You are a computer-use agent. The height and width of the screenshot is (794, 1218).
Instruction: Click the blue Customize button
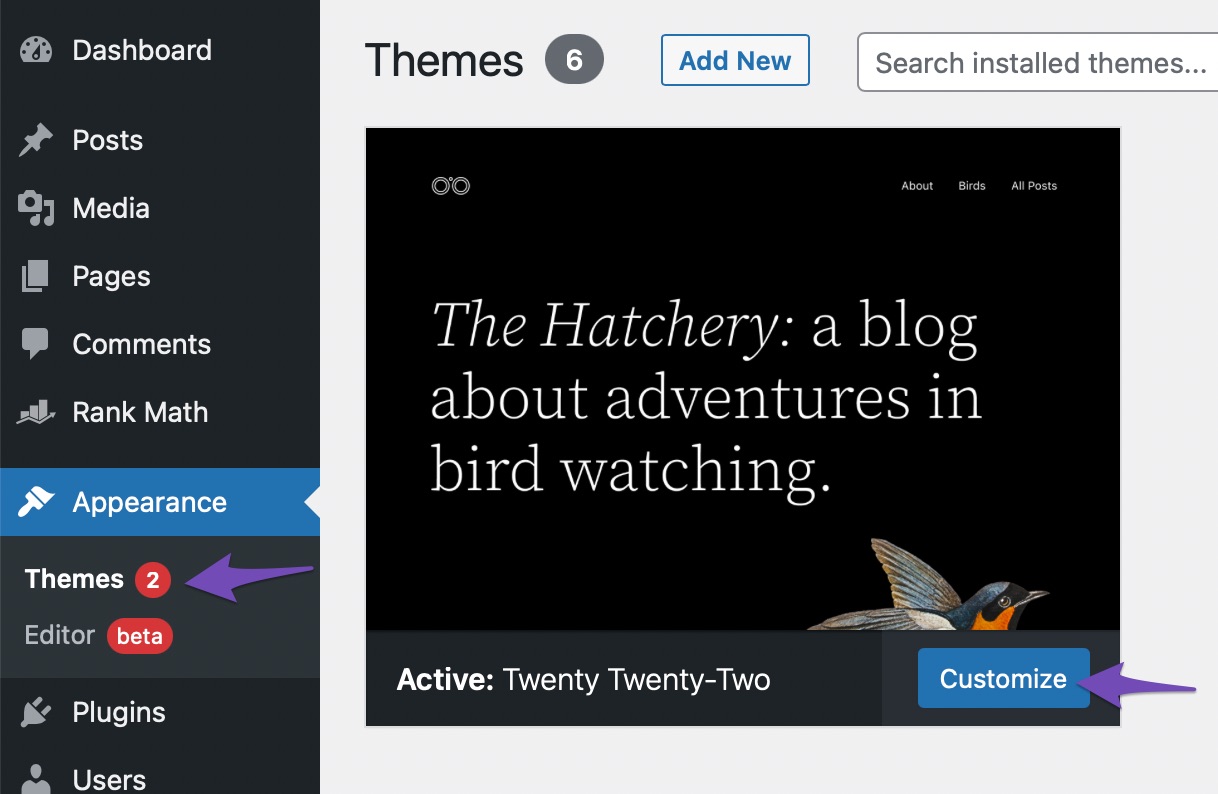point(1003,679)
